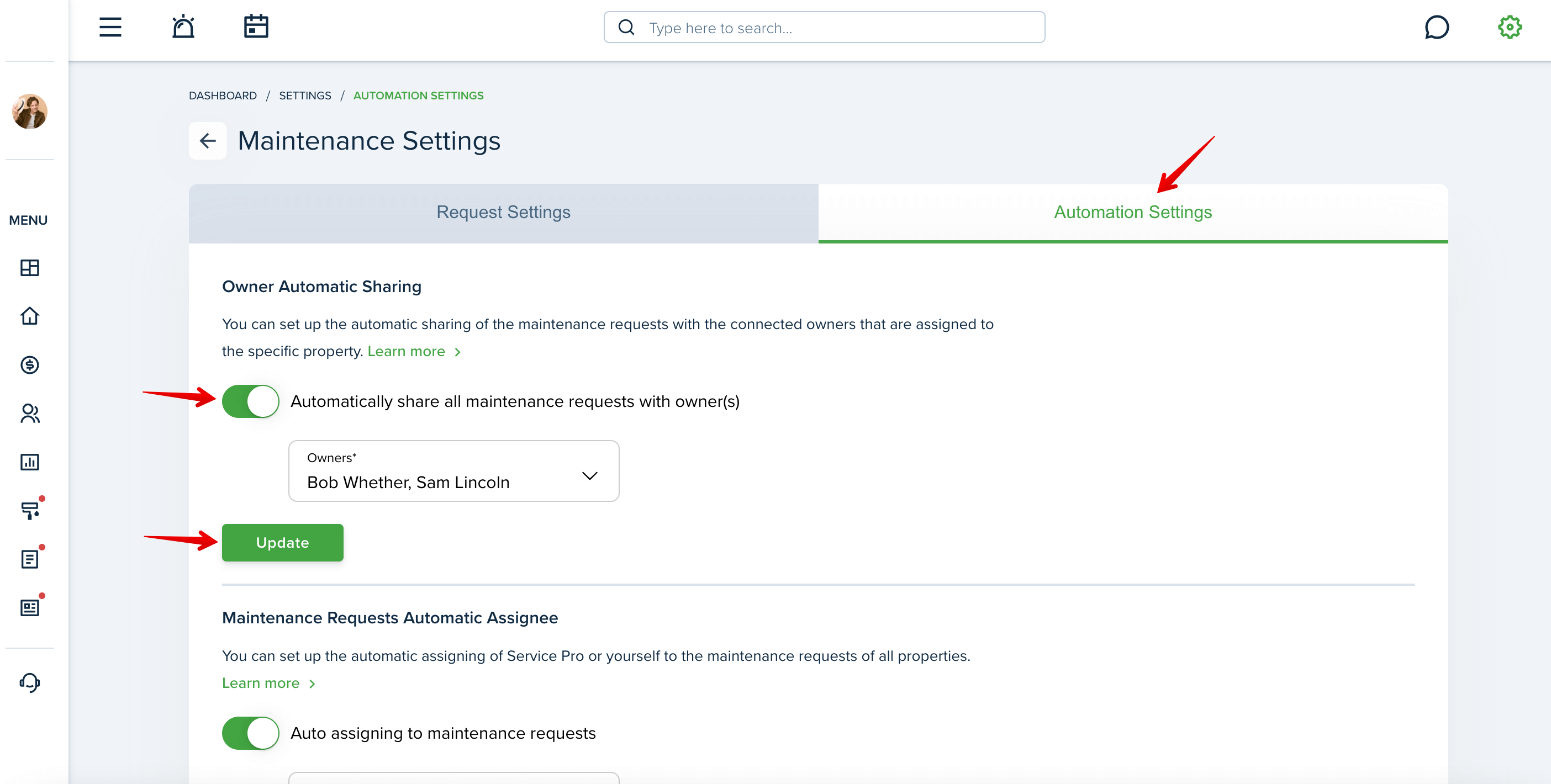The width and height of the screenshot is (1551, 784).
Task: Open the accounting dollar icon in sidebar
Action: (29, 364)
